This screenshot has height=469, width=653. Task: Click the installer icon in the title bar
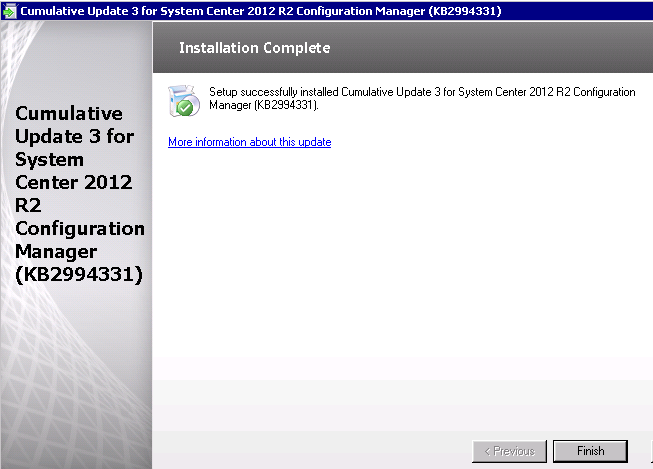coord(9,10)
